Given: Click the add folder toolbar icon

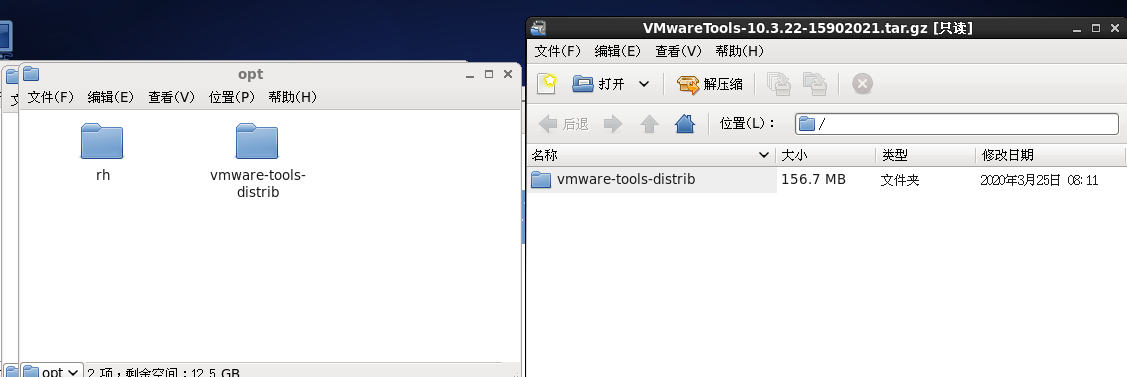Looking at the screenshot, I should click(814, 84).
